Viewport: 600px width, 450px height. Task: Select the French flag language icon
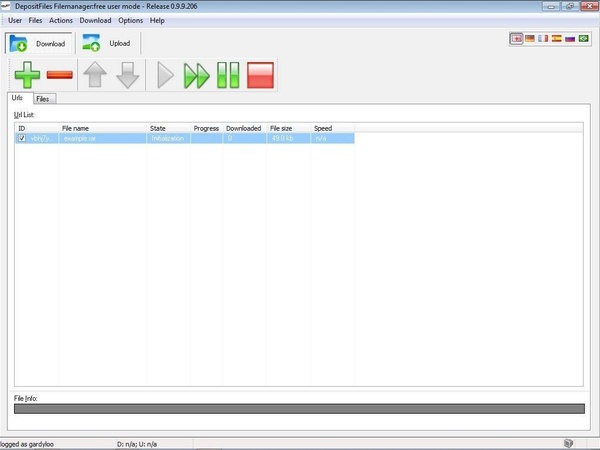point(543,39)
